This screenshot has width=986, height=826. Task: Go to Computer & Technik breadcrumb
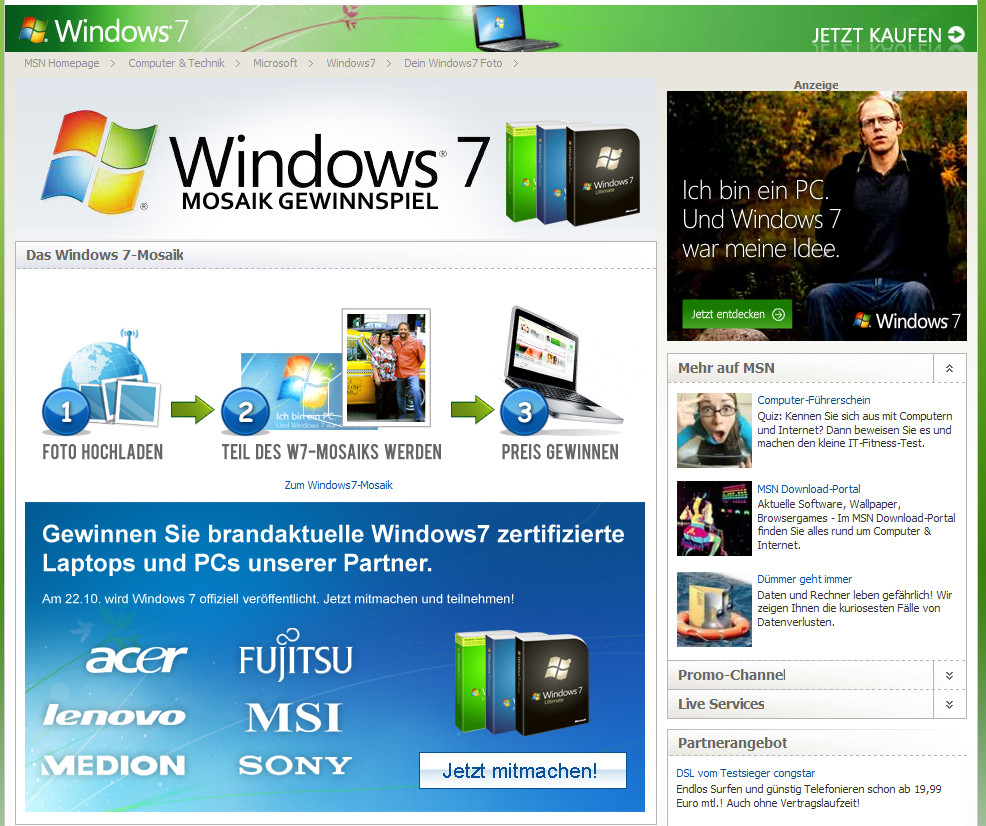[176, 63]
